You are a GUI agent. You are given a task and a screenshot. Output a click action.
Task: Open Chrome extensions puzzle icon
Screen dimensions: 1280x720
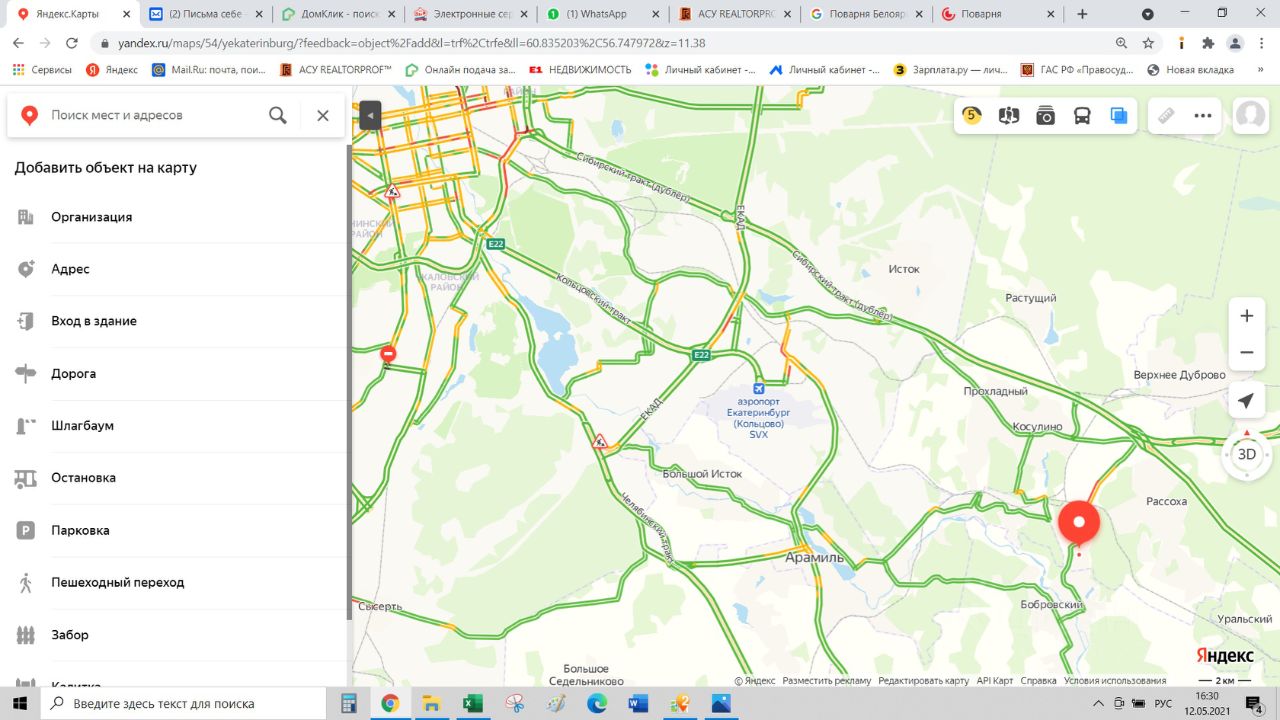click(x=1208, y=43)
